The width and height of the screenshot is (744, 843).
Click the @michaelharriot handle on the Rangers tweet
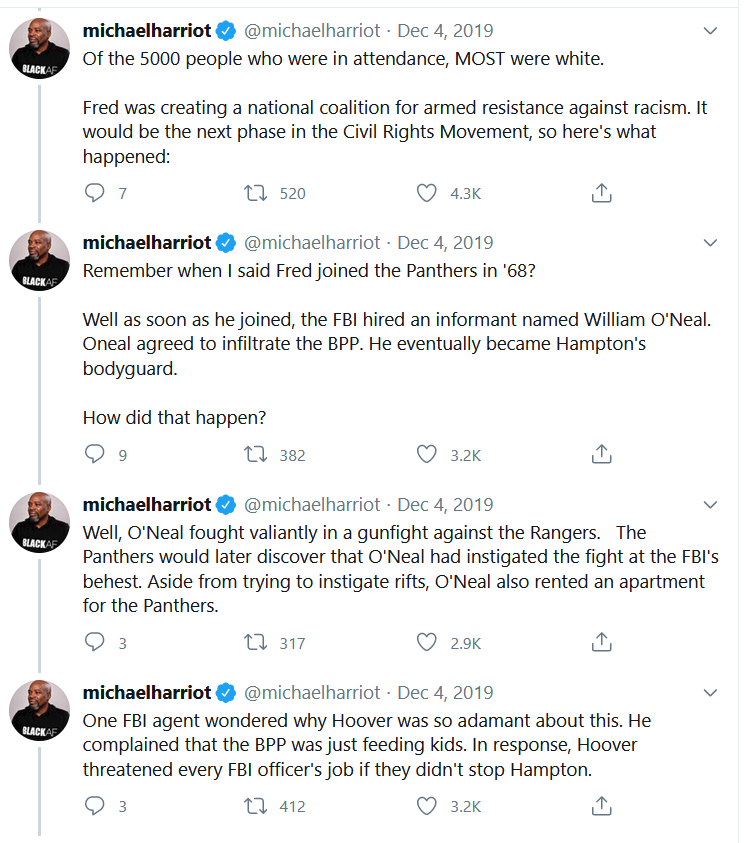pos(312,505)
